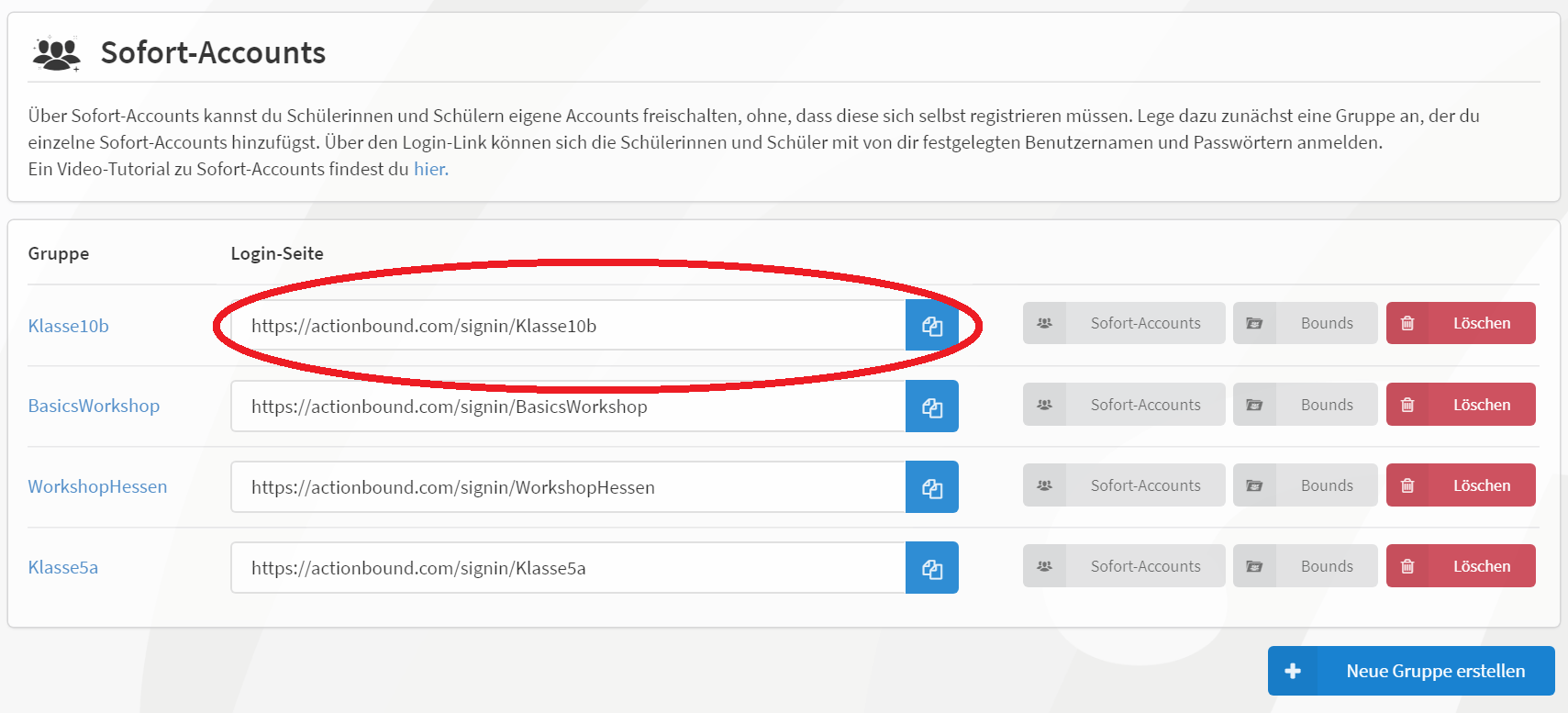Image resolution: width=1568 pixels, height=713 pixels.
Task: Click group icon in WorkshopHessen Sofort-Accounts button
Action: click(x=1044, y=485)
